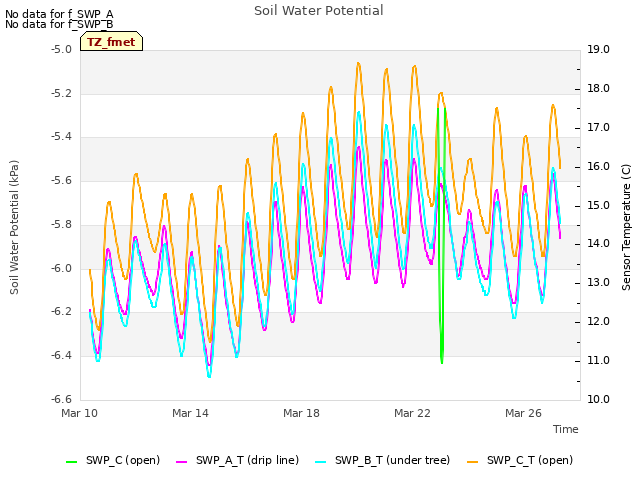This screenshot has width=640, height=480.
Task: Click the -5.6 left axis tick label
Action: click(x=61, y=180)
